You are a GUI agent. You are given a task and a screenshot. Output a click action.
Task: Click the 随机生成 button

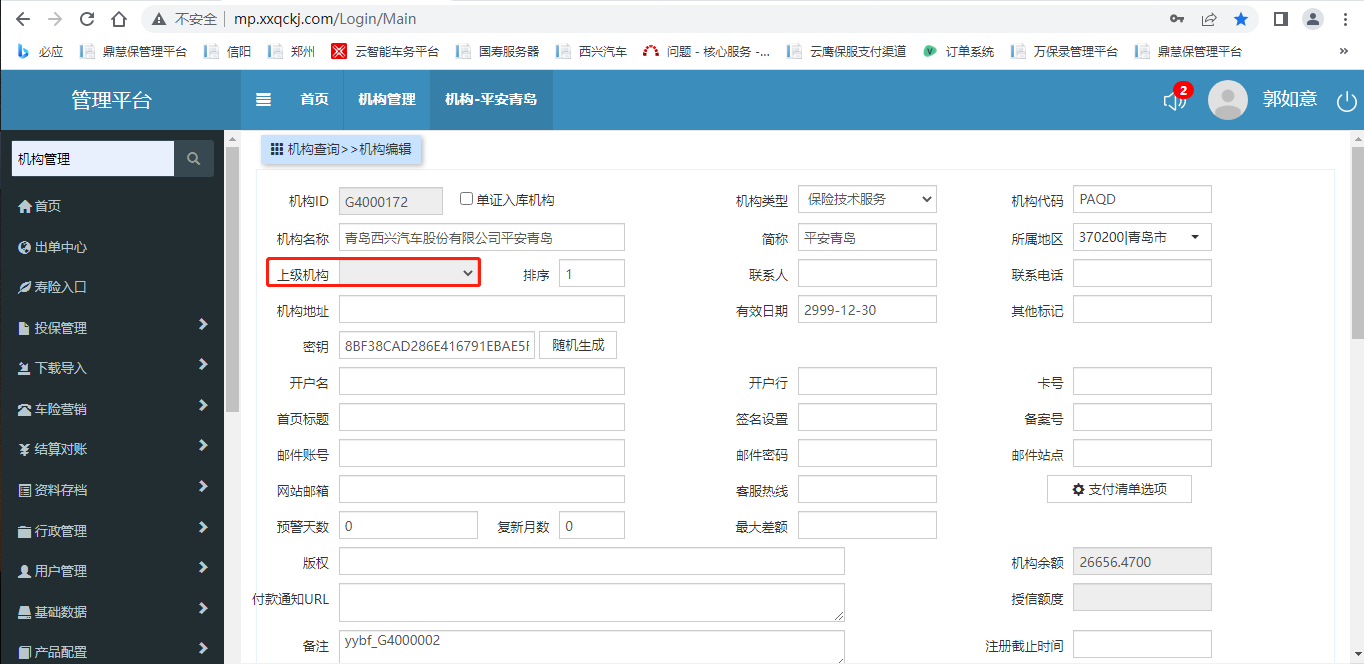tap(578, 345)
